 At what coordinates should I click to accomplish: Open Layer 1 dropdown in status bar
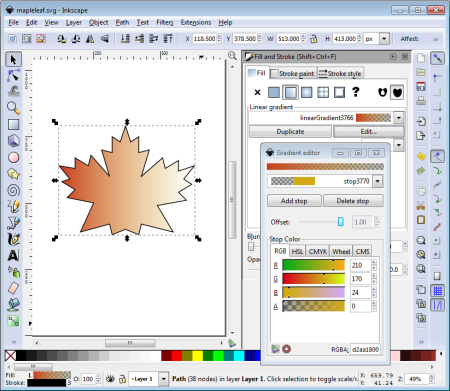pos(163,379)
